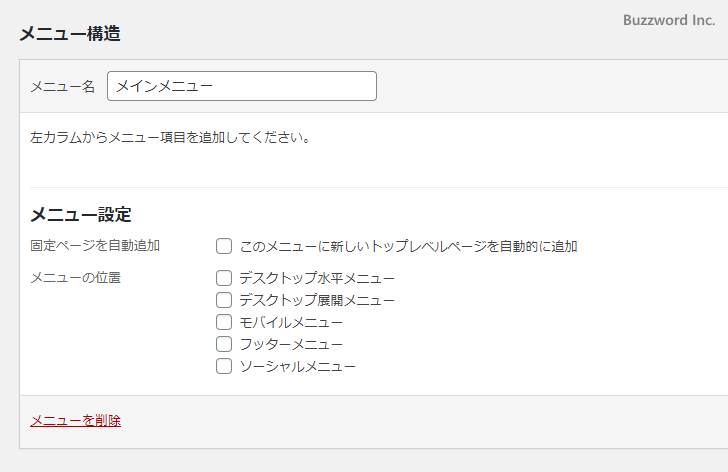The width and height of the screenshot is (728, 472).
Task: Toggle the モバイルメニュー checkbox
Action: [224, 322]
